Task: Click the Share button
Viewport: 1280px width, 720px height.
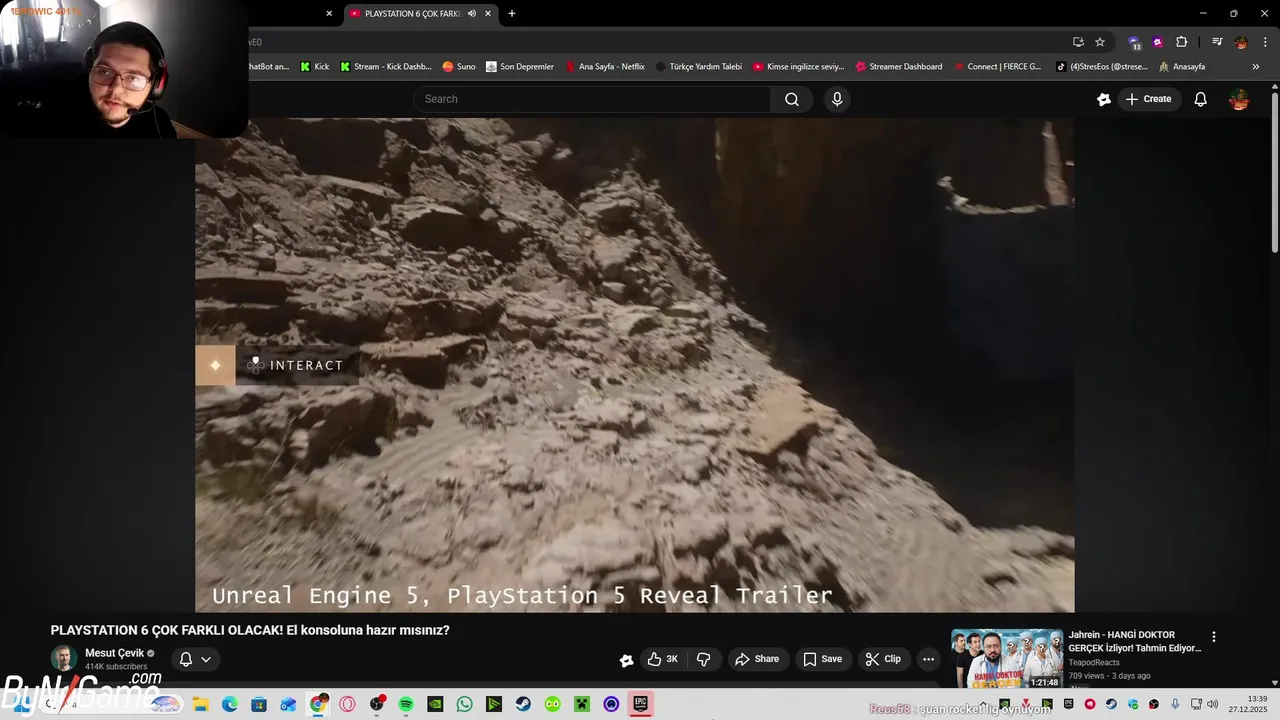Action: click(x=757, y=659)
